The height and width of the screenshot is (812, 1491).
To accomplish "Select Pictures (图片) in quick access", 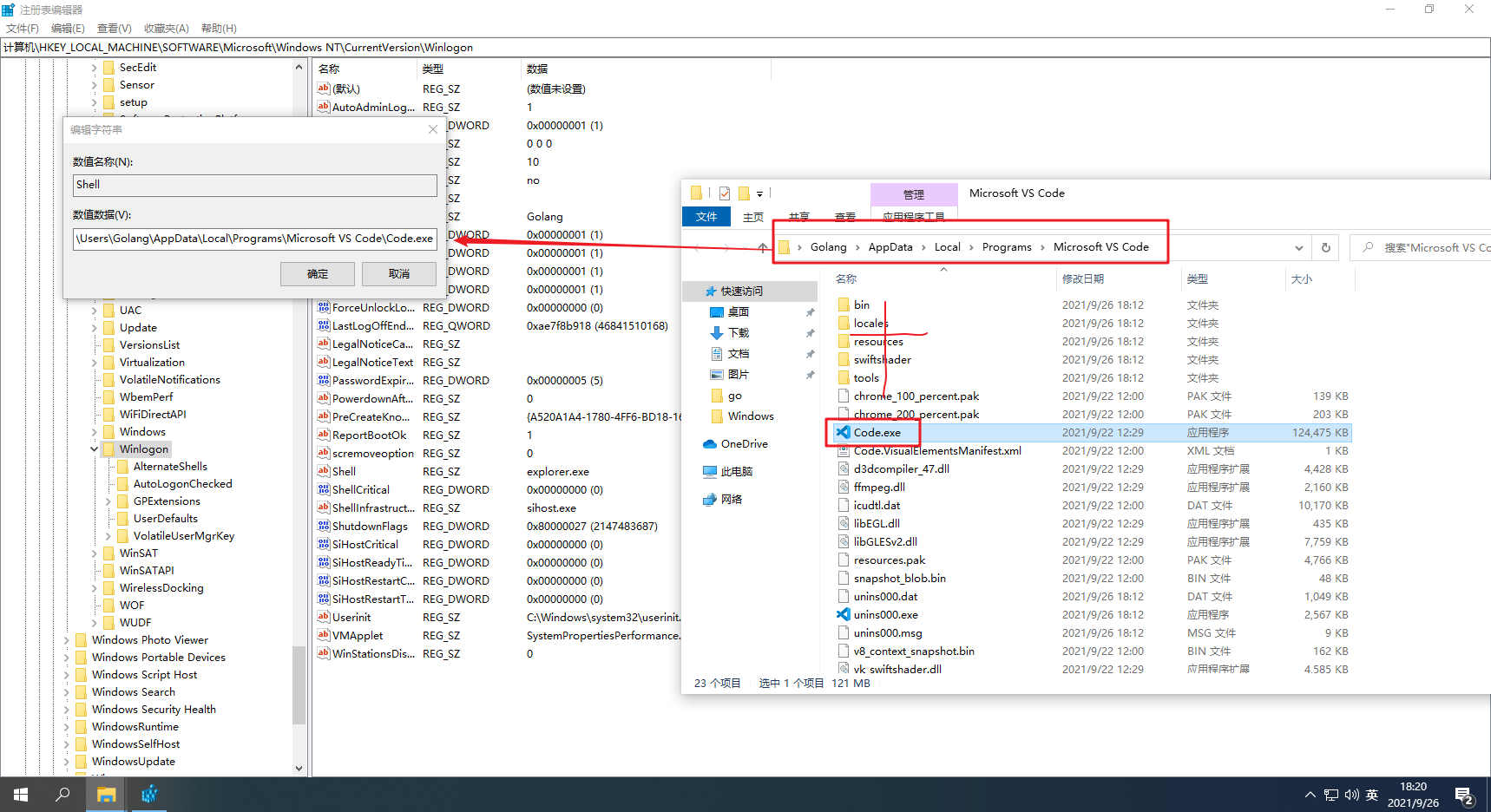I will pyautogui.click(x=738, y=374).
